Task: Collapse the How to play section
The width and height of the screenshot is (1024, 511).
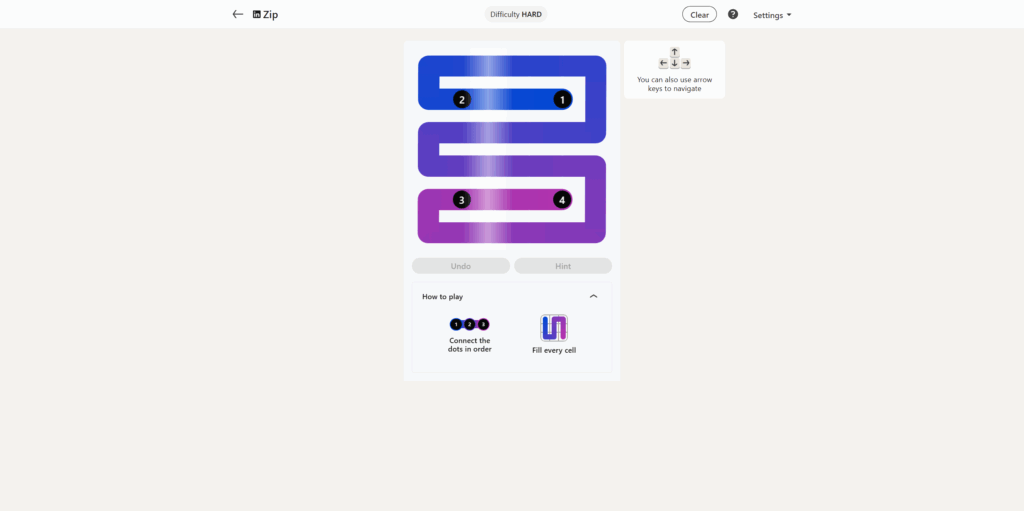Action: pos(593,296)
